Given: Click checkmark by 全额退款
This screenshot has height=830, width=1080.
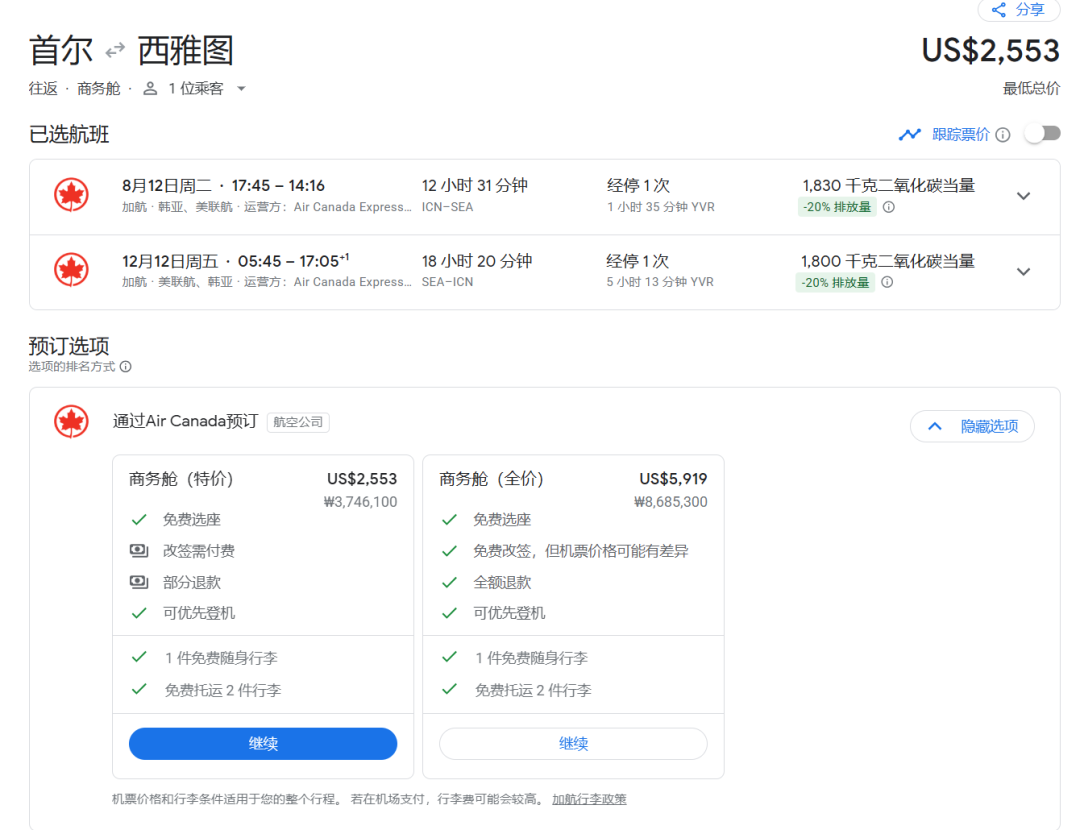Looking at the screenshot, I should (449, 582).
